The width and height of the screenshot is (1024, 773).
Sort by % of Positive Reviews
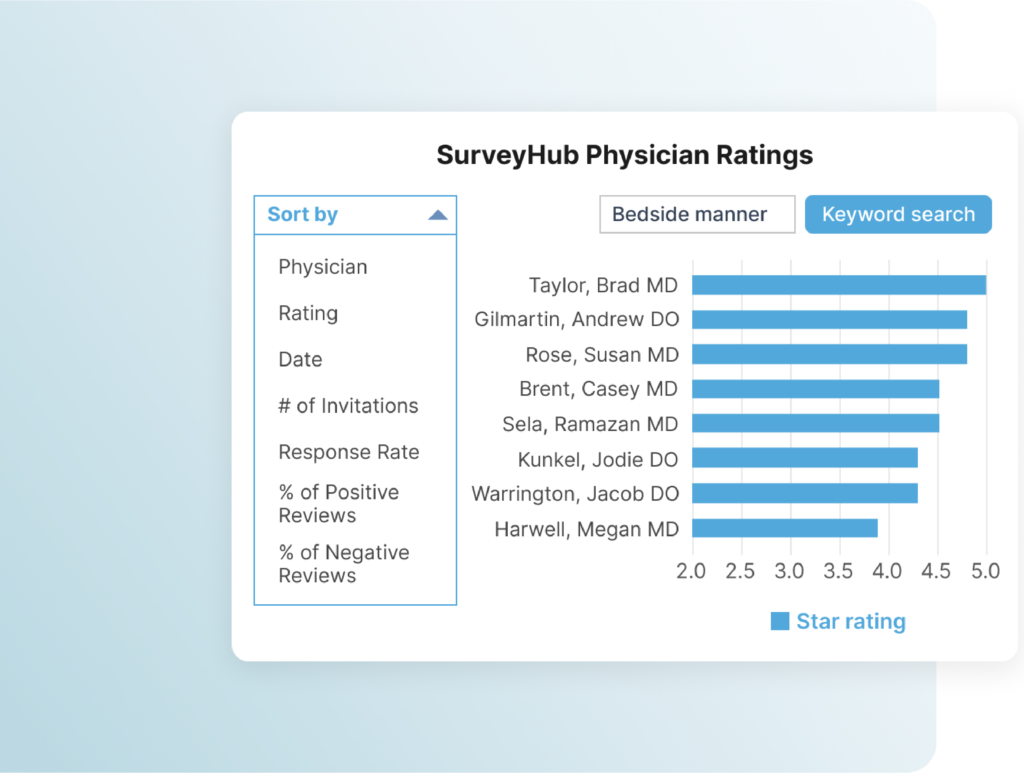338,503
